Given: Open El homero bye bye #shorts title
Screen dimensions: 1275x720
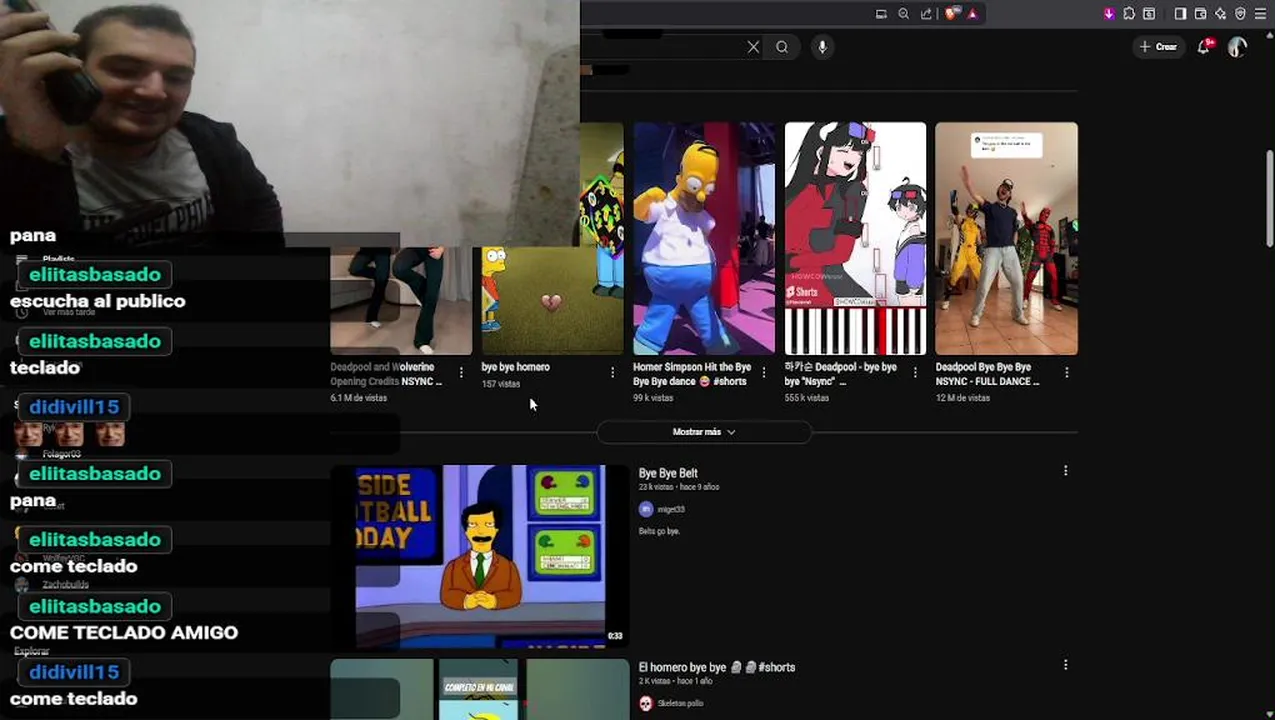Looking at the screenshot, I should tap(717, 667).
